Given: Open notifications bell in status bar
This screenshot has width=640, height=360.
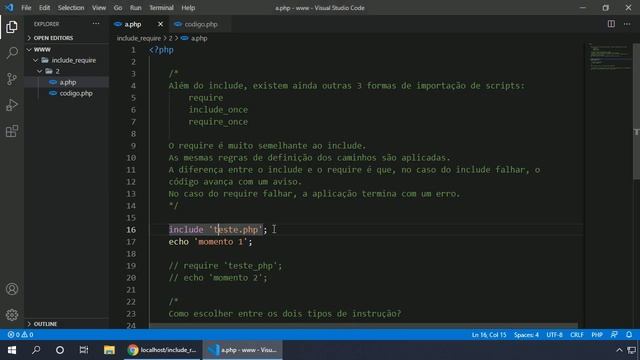Looking at the screenshot, I should [x=629, y=335].
